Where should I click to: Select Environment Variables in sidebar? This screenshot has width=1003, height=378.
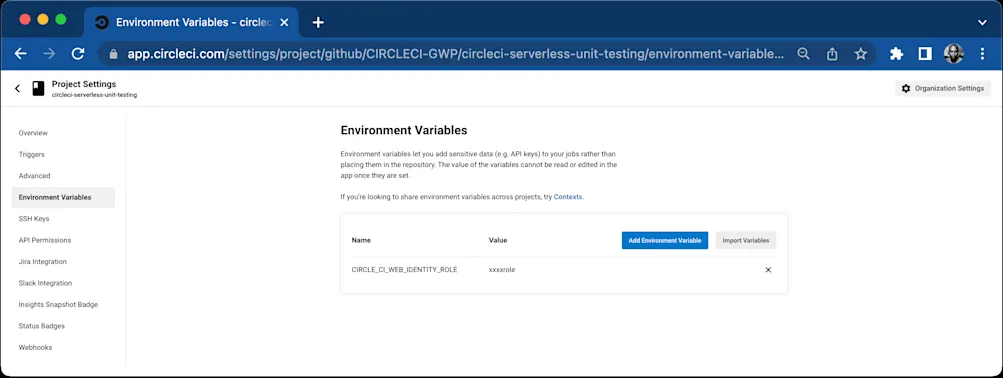point(63,197)
